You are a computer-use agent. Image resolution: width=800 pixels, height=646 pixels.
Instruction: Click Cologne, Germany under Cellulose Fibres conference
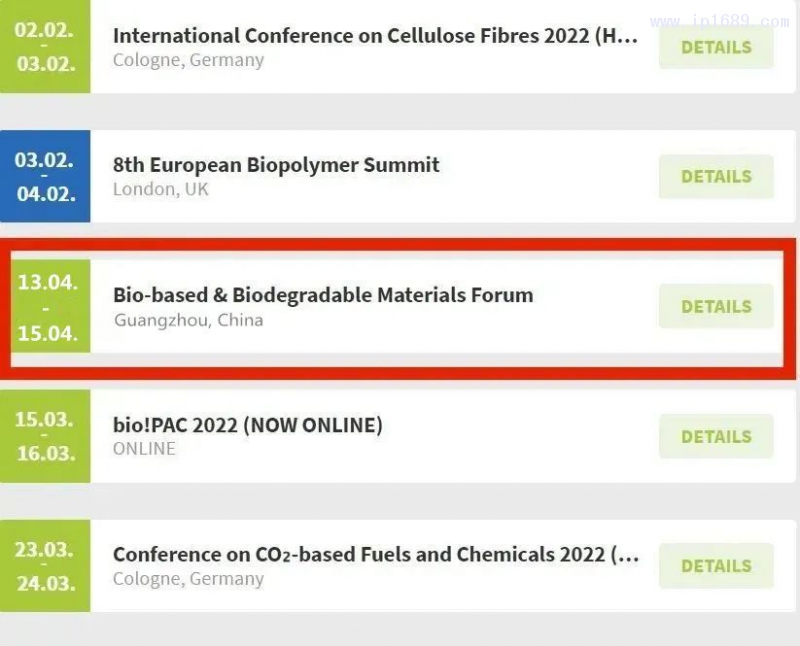coord(188,60)
